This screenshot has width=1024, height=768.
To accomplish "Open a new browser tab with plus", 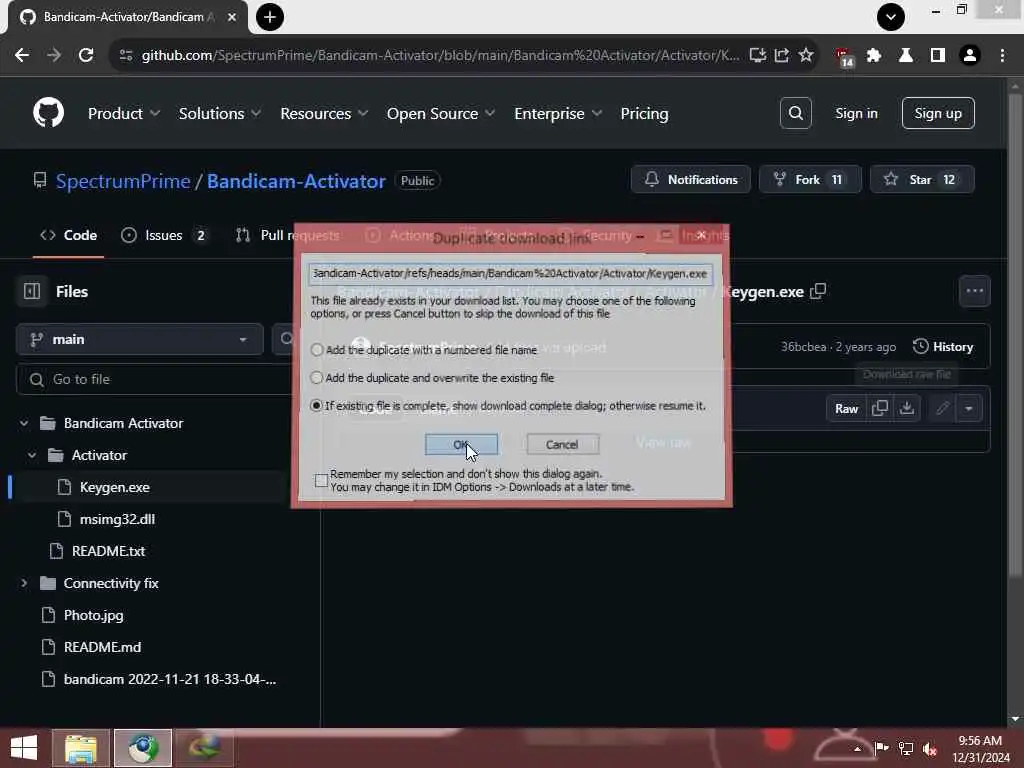I will [x=270, y=17].
